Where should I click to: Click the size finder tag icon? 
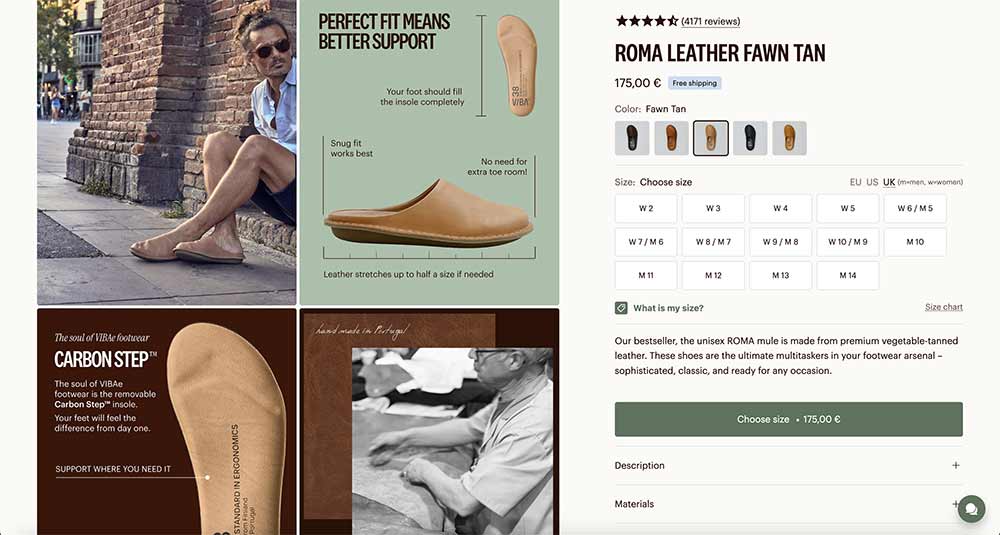(621, 308)
